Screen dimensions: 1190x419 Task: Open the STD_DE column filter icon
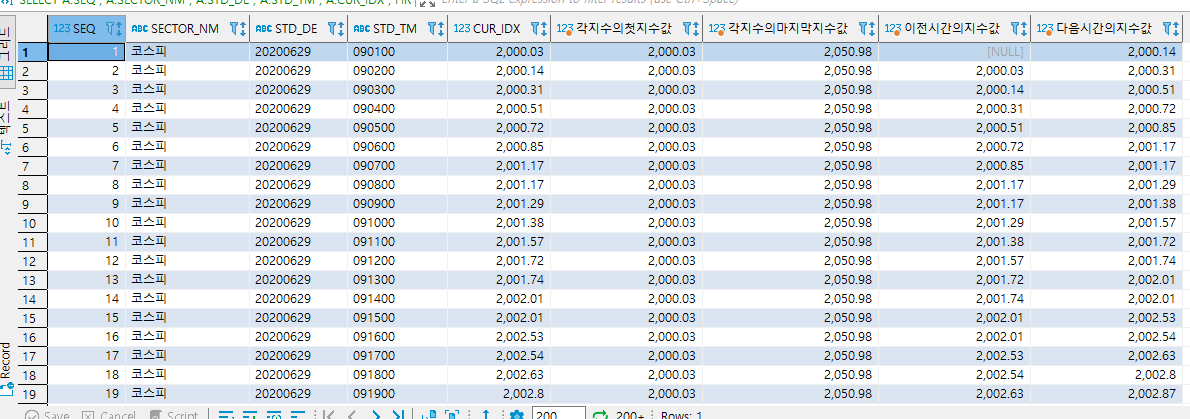[334, 29]
